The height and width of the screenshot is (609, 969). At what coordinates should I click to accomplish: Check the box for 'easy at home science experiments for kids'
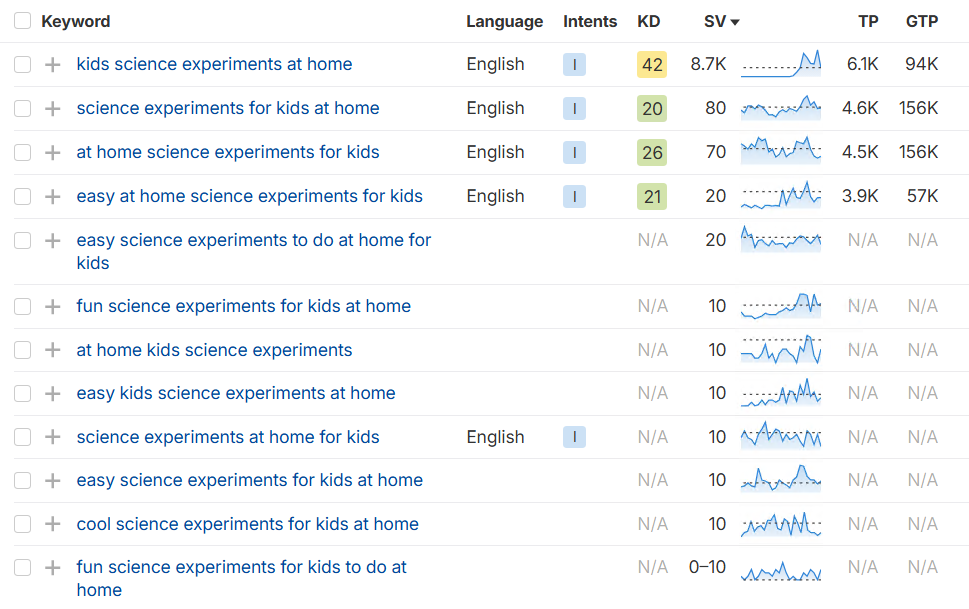22,197
